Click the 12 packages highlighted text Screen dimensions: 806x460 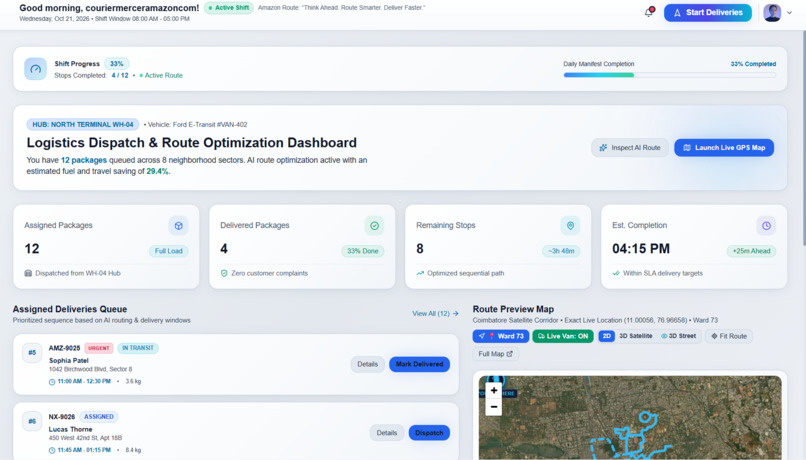(x=84, y=160)
